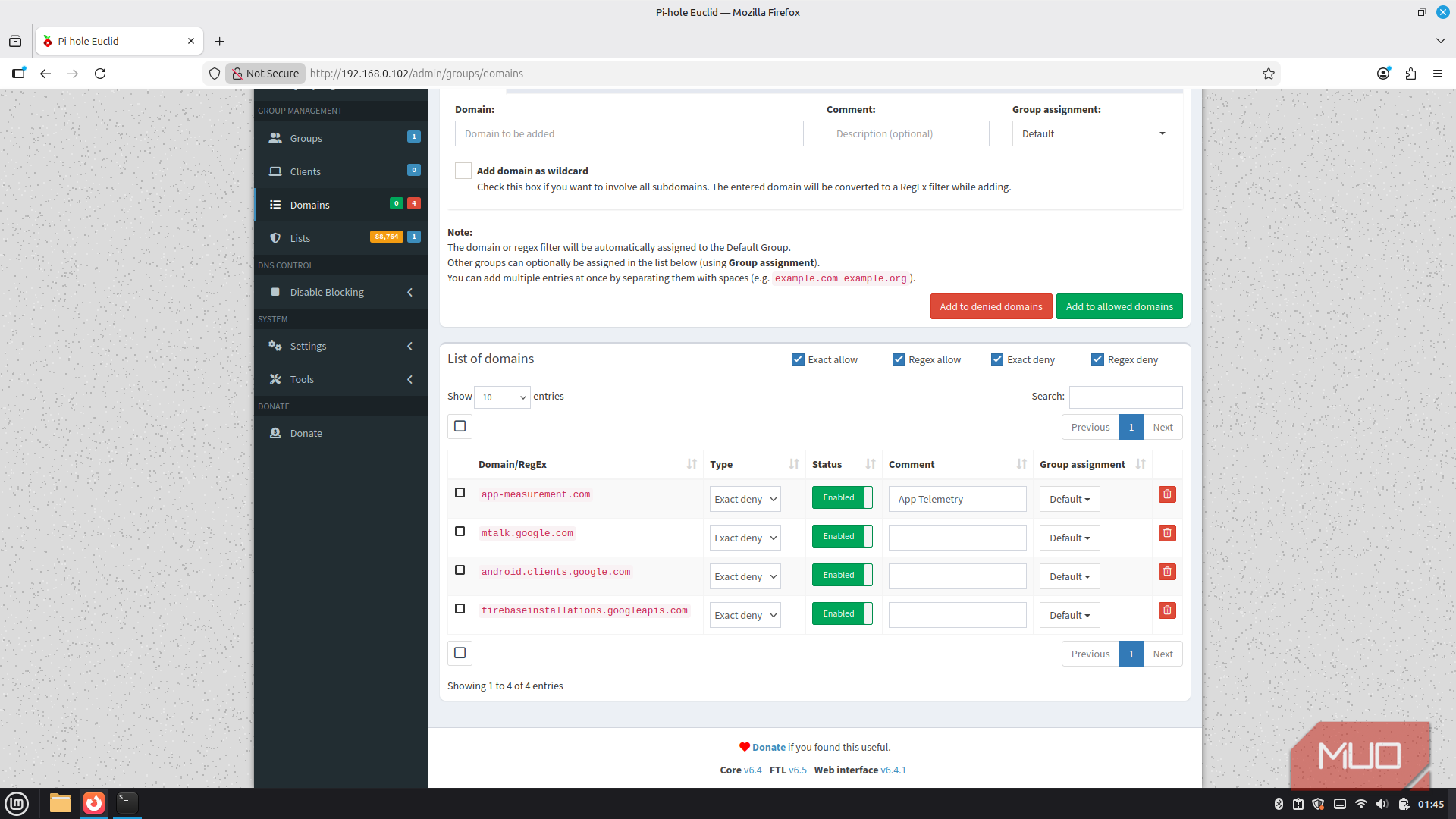Open a new browser tab with plus icon
This screenshot has width=1456, height=819.
220,42
